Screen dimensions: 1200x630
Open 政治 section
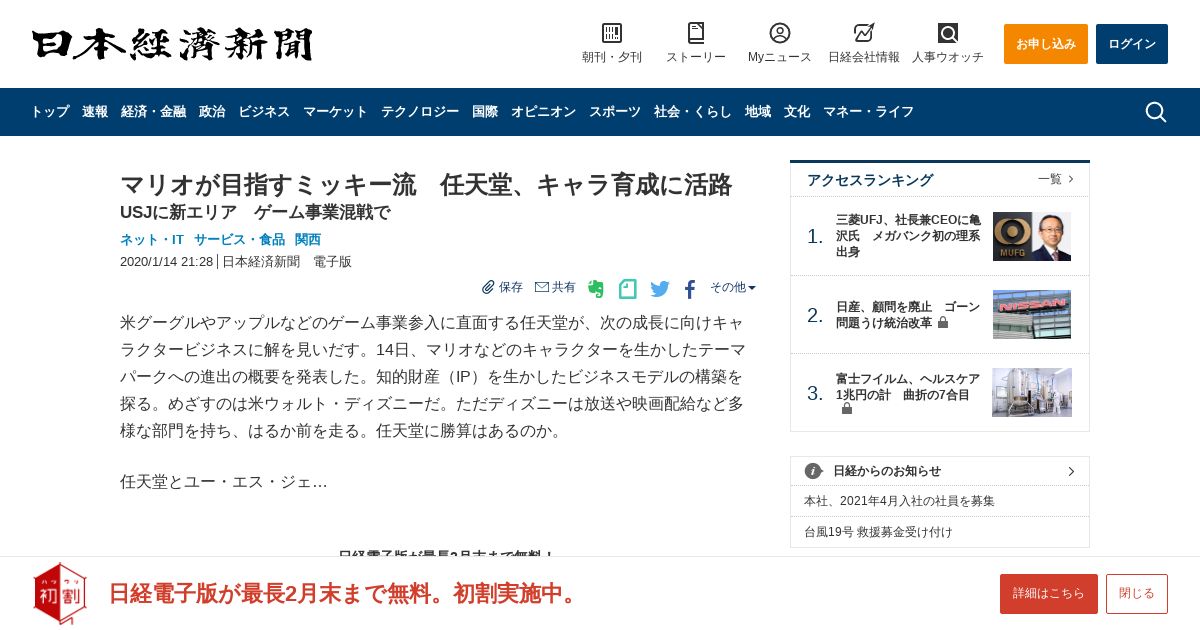[x=212, y=112]
